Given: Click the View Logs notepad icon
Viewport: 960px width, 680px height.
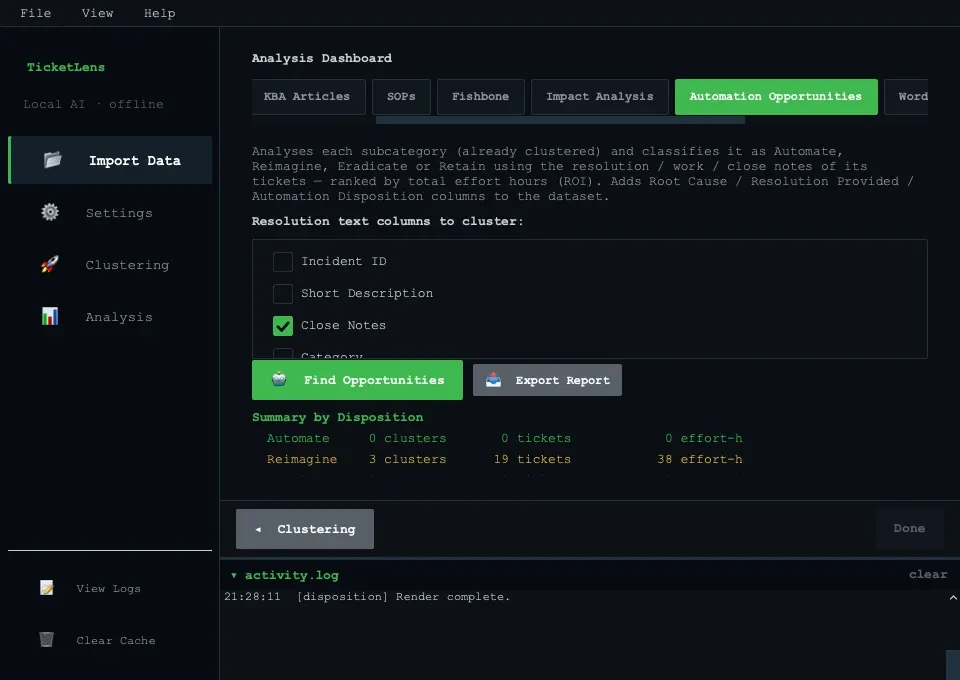Looking at the screenshot, I should pyautogui.click(x=47, y=588).
